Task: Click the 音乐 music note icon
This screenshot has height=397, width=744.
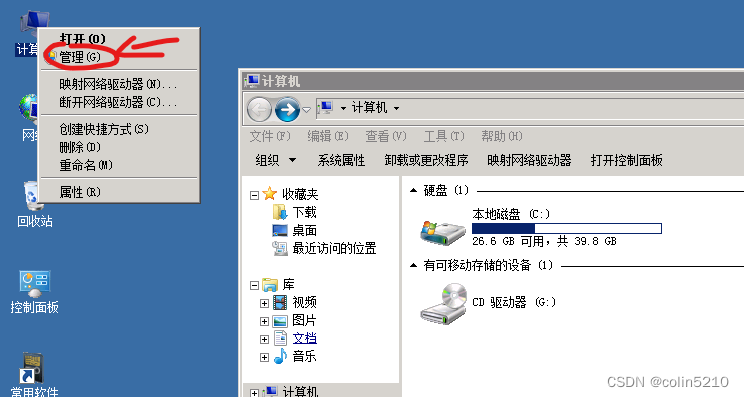Action: (280, 356)
